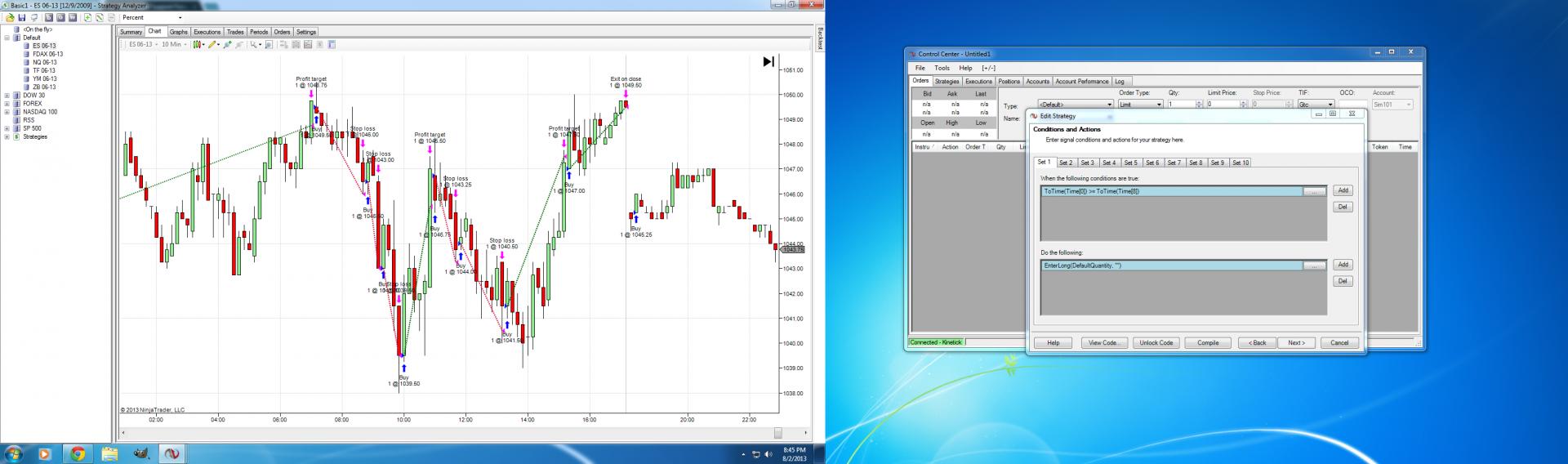
Task: Open the TIF Gtc dropdown
Action: (x=1316, y=105)
